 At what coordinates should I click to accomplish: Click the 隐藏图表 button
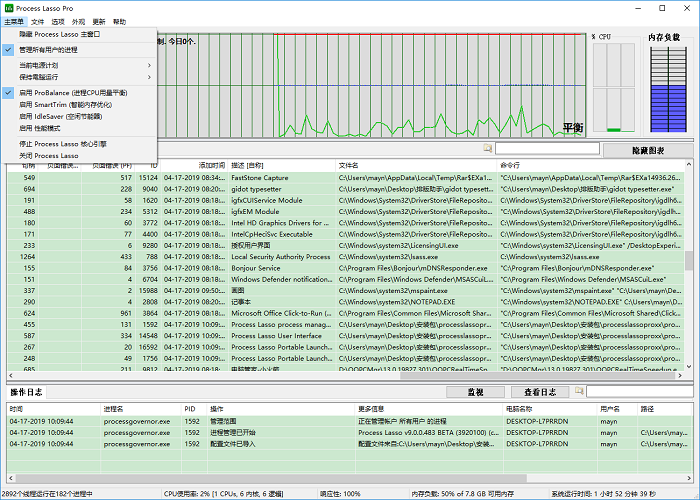[x=647, y=149]
